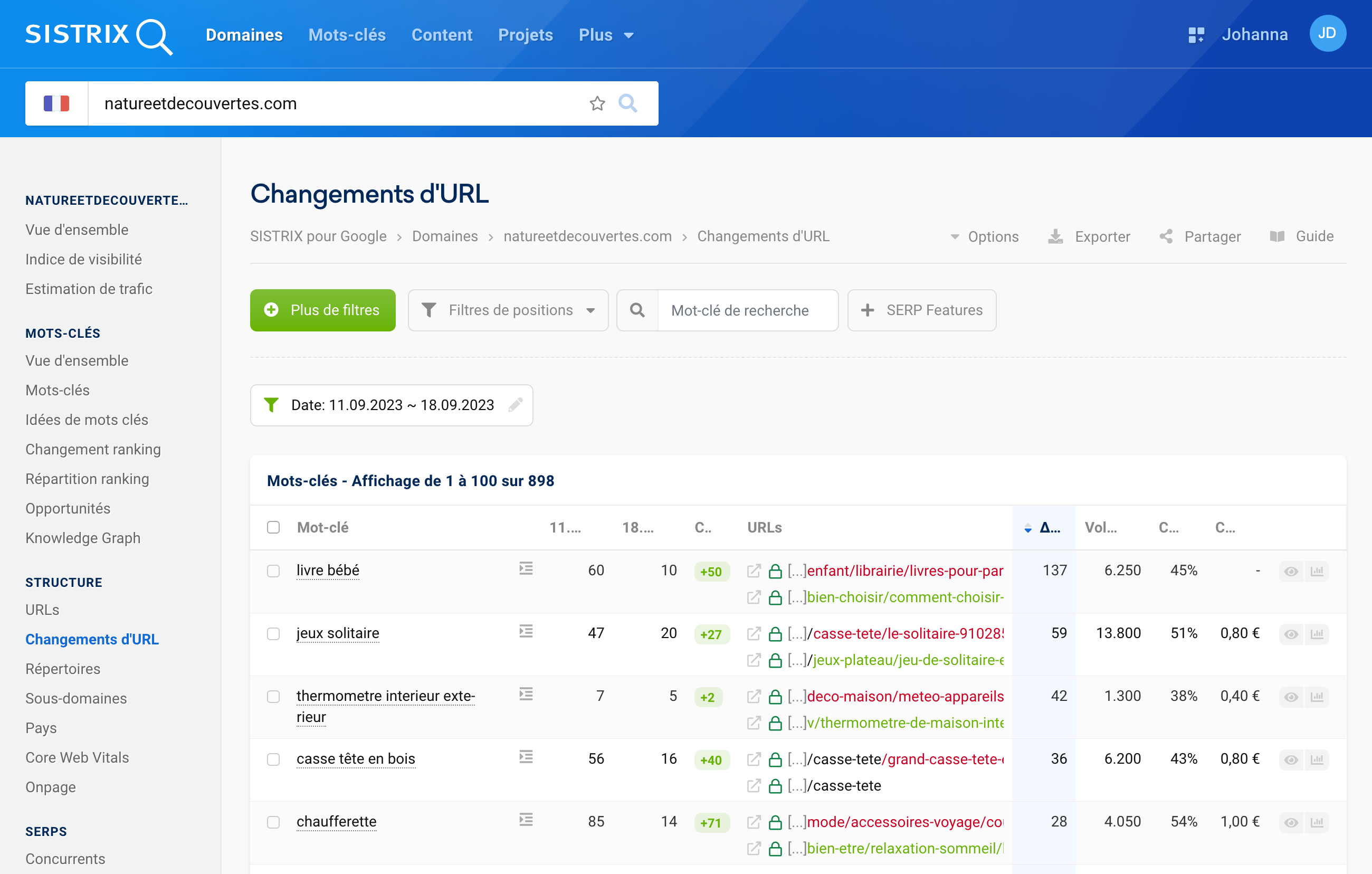Check the jeux solitaire row checkbox

click(273, 633)
